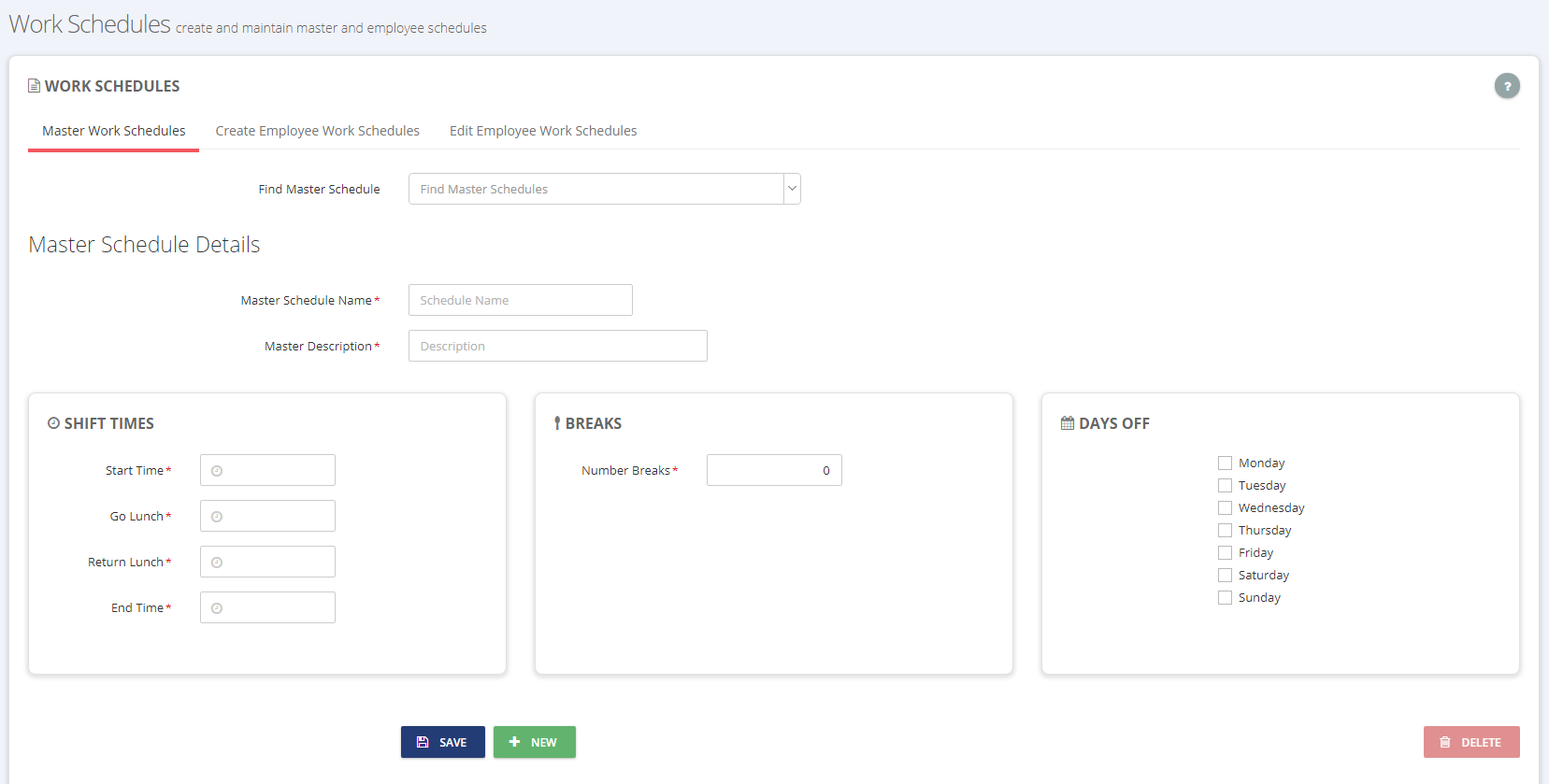Check the Friday day off box

click(1225, 552)
